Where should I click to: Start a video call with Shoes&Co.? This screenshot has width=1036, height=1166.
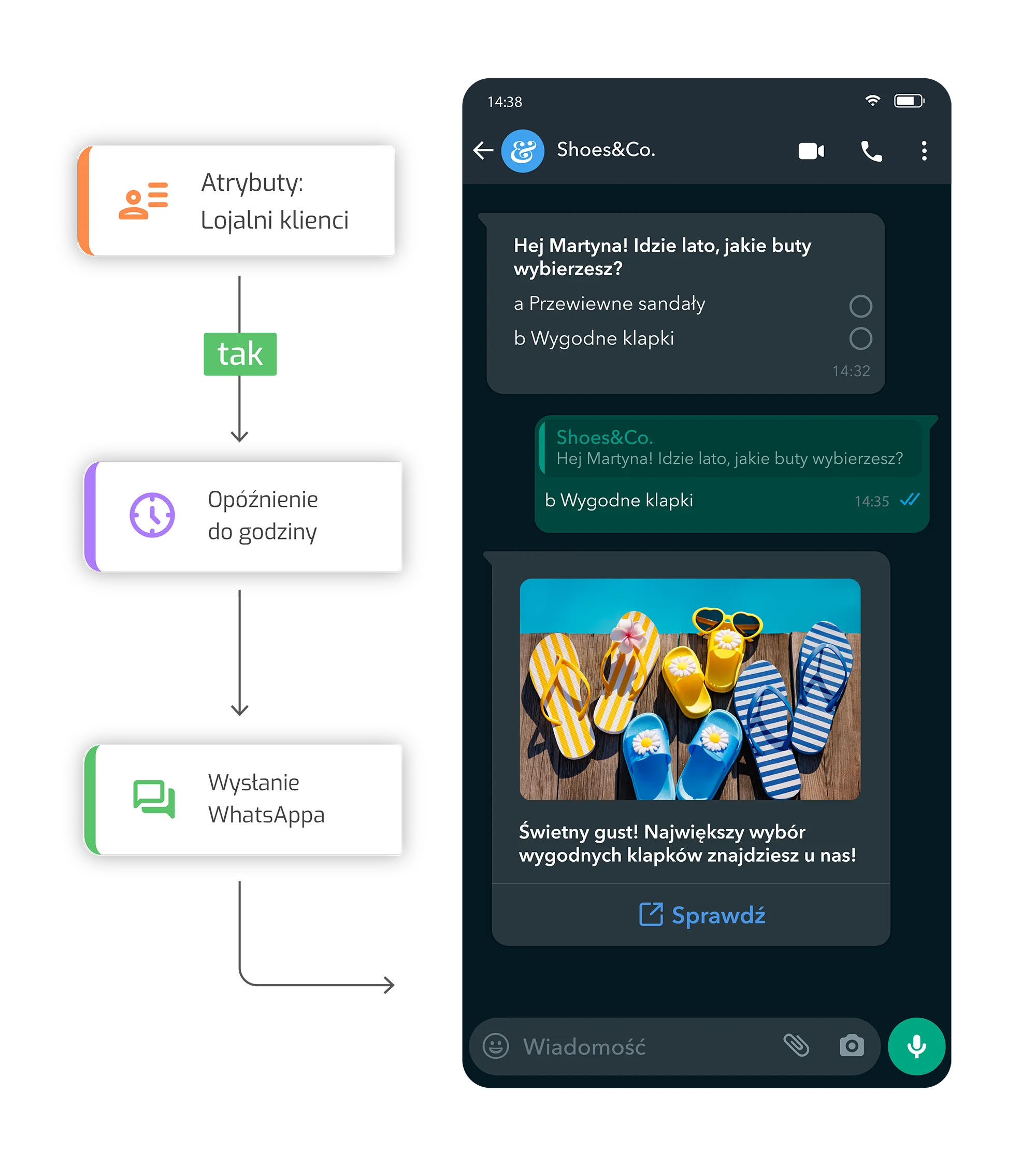click(811, 151)
